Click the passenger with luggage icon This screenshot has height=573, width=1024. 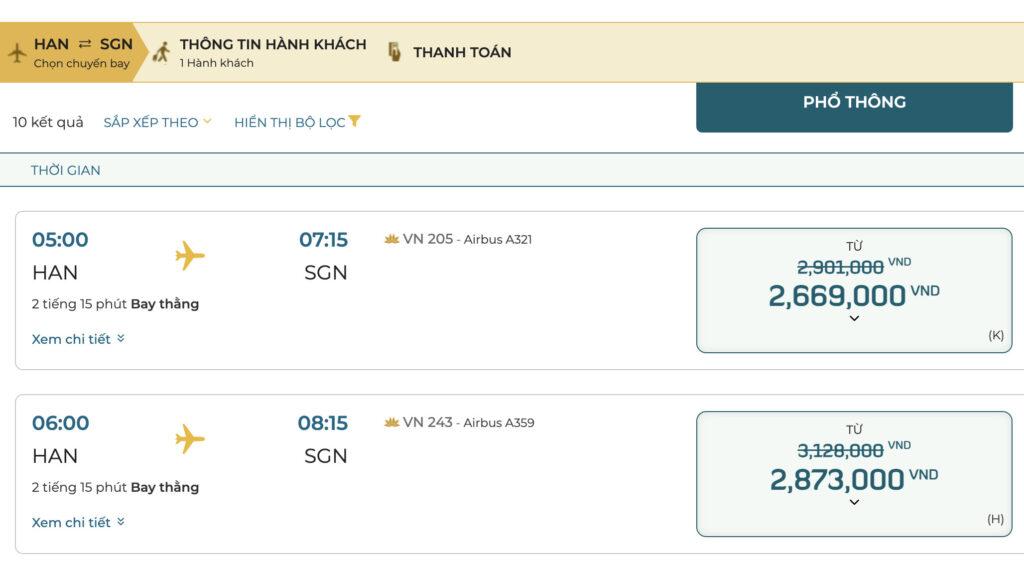click(x=161, y=52)
